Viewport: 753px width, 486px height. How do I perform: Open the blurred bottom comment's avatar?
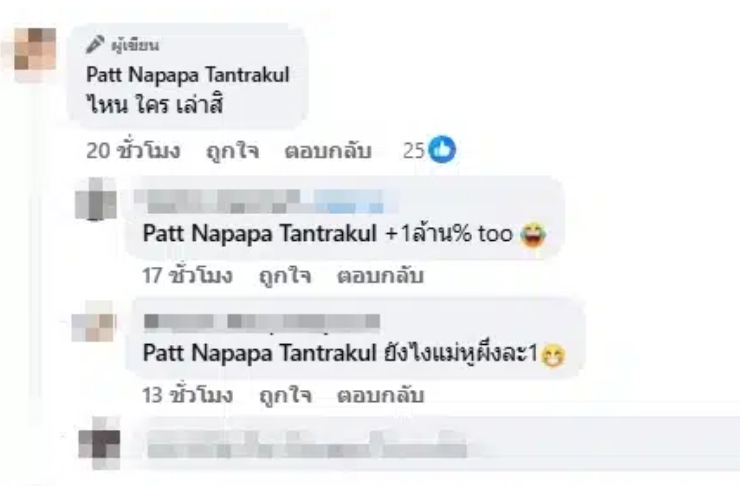99,444
